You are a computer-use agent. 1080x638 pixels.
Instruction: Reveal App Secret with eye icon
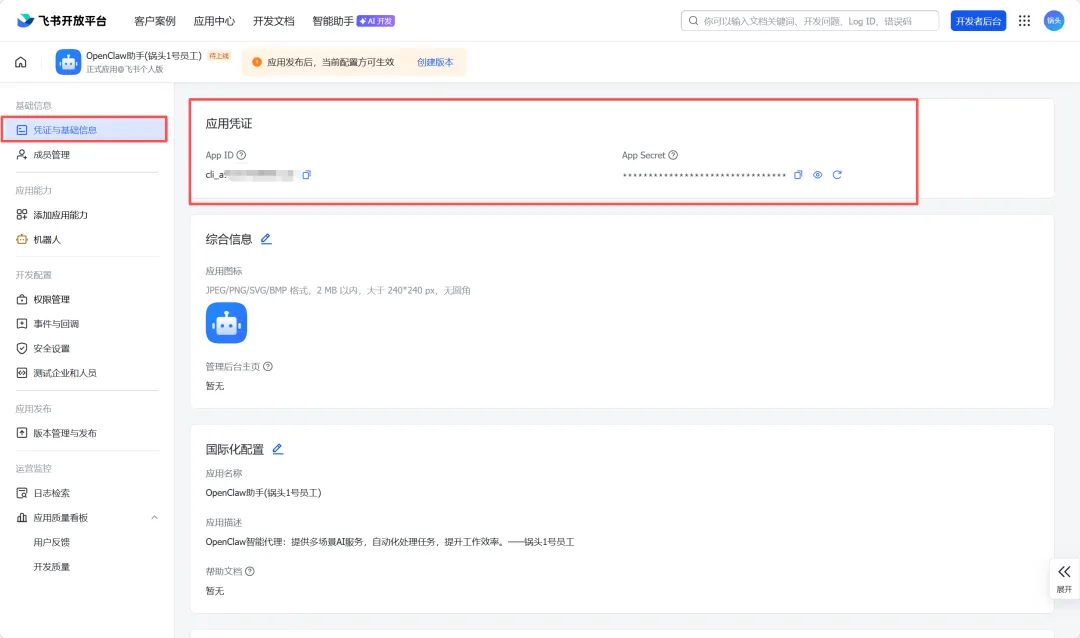818,175
